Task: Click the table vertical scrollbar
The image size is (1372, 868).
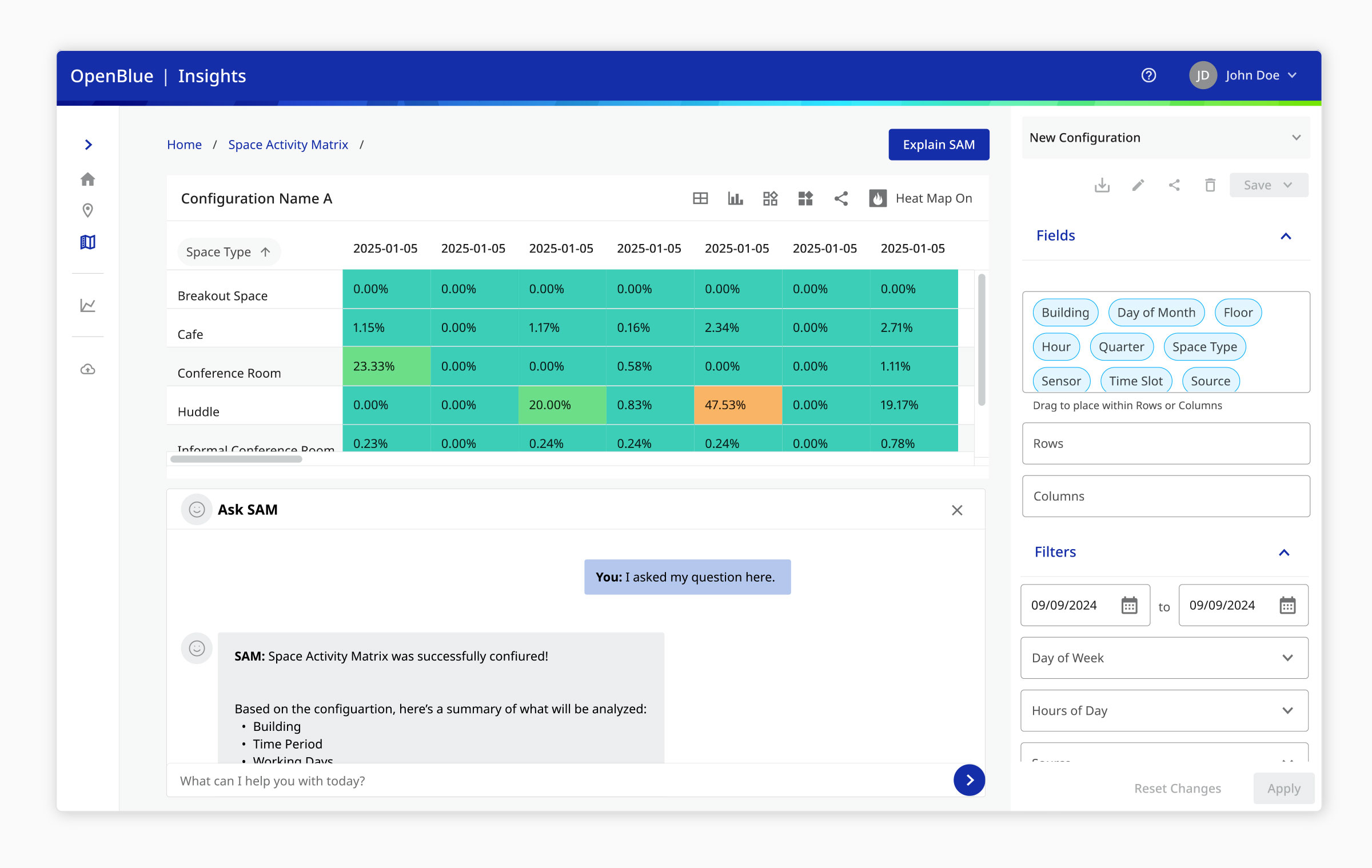Action: 982,339
